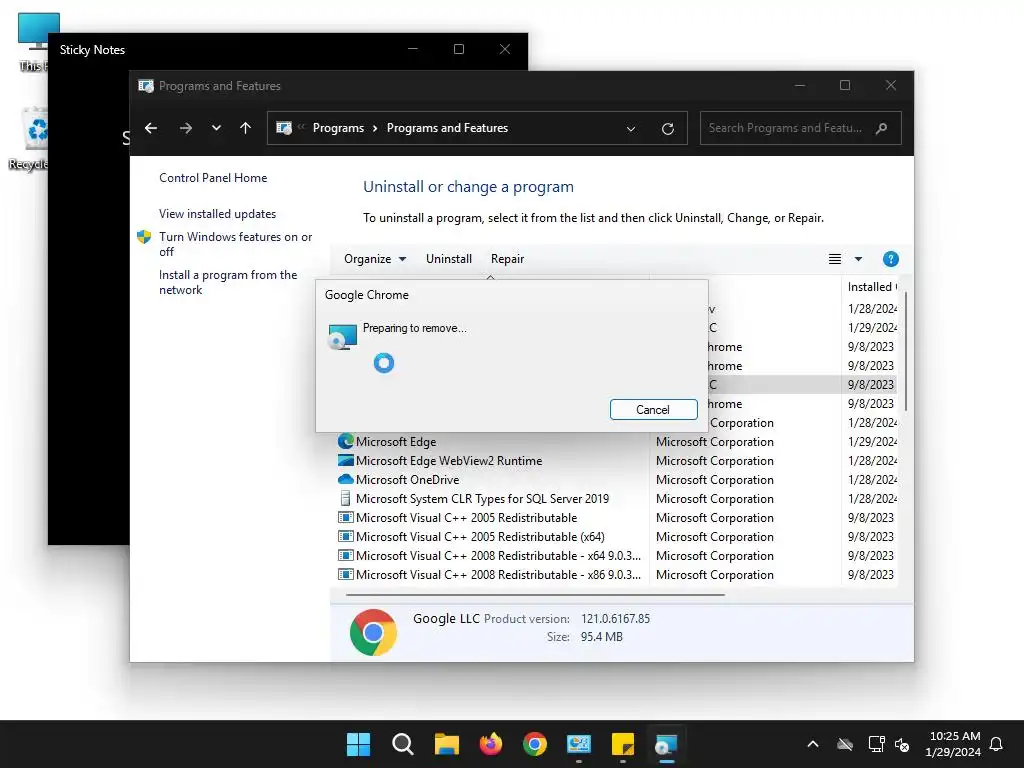Click the Edge WebView2 Runtime icon
The image size is (1024, 768).
tap(345, 460)
